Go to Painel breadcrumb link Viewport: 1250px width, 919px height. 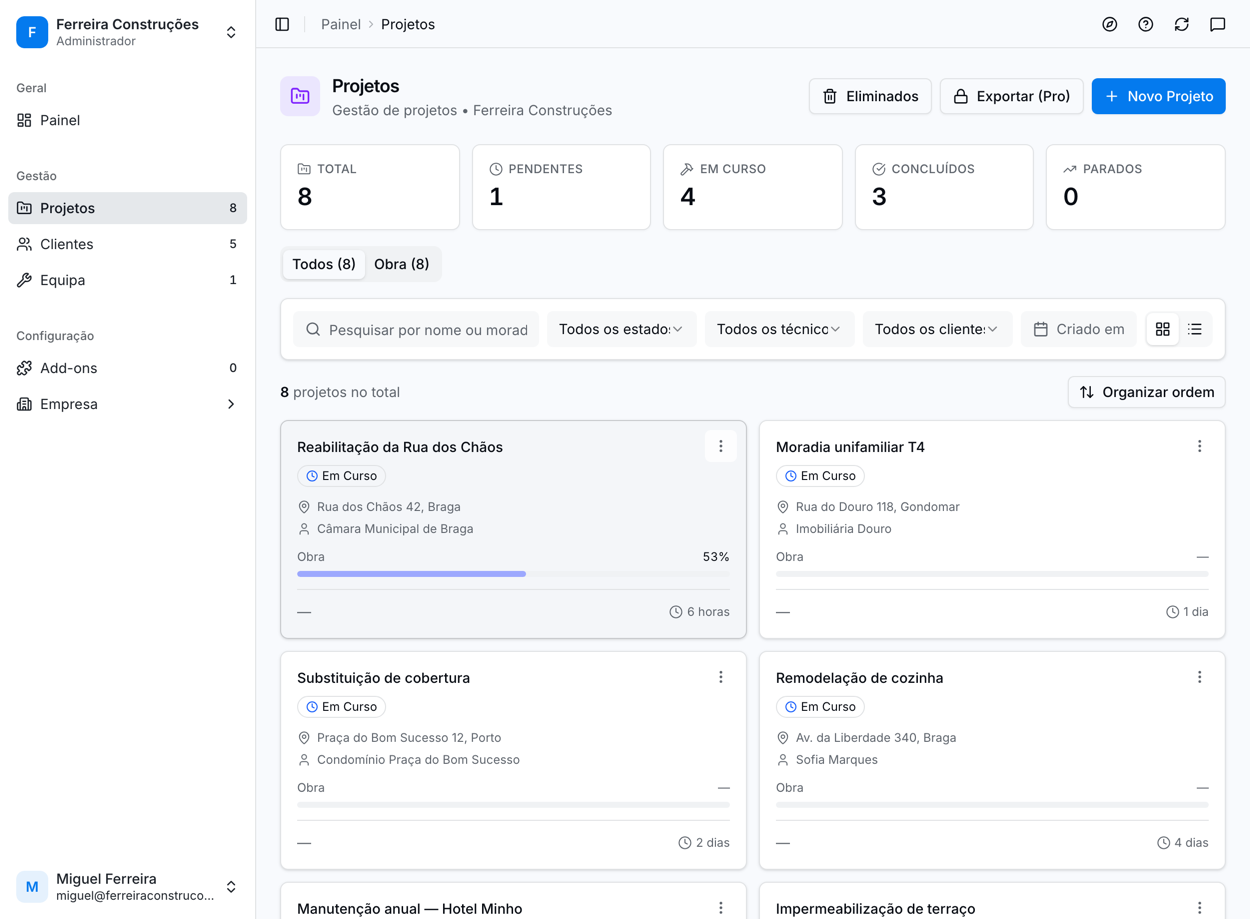(x=341, y=24)
